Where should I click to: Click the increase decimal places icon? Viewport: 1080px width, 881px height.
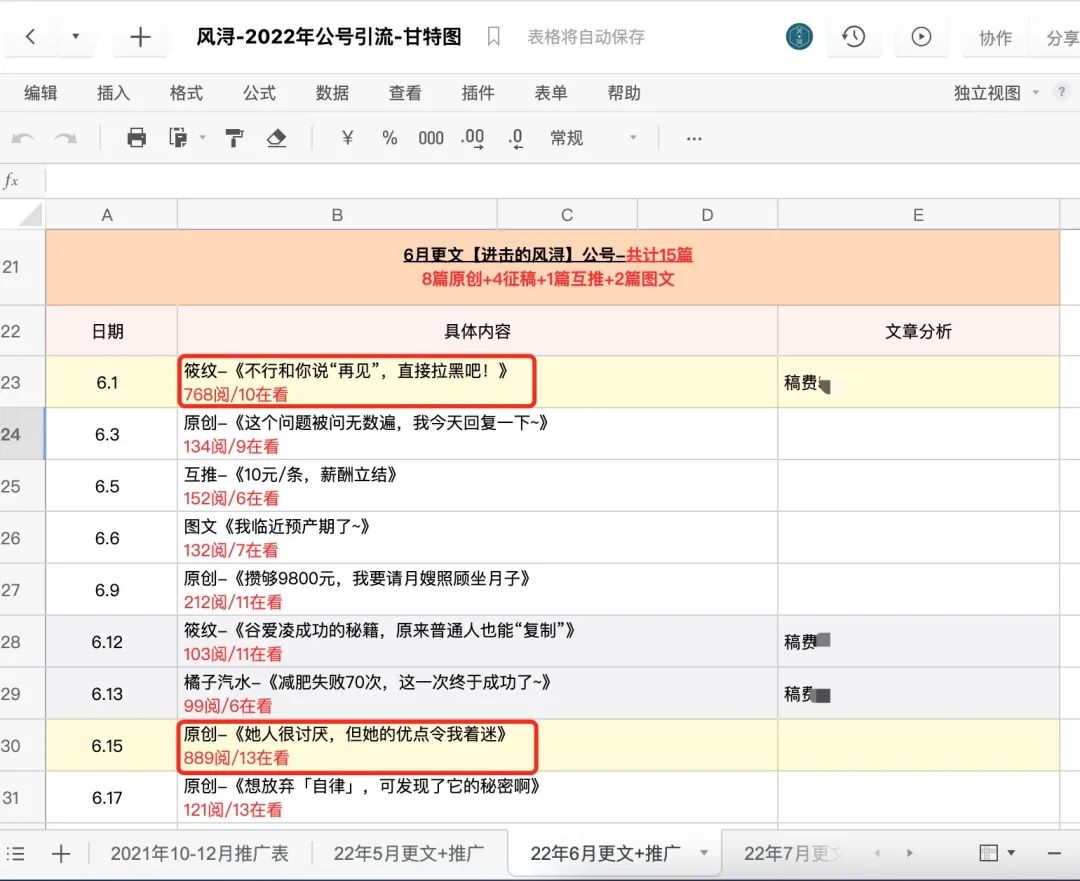[x=471, y=138]
